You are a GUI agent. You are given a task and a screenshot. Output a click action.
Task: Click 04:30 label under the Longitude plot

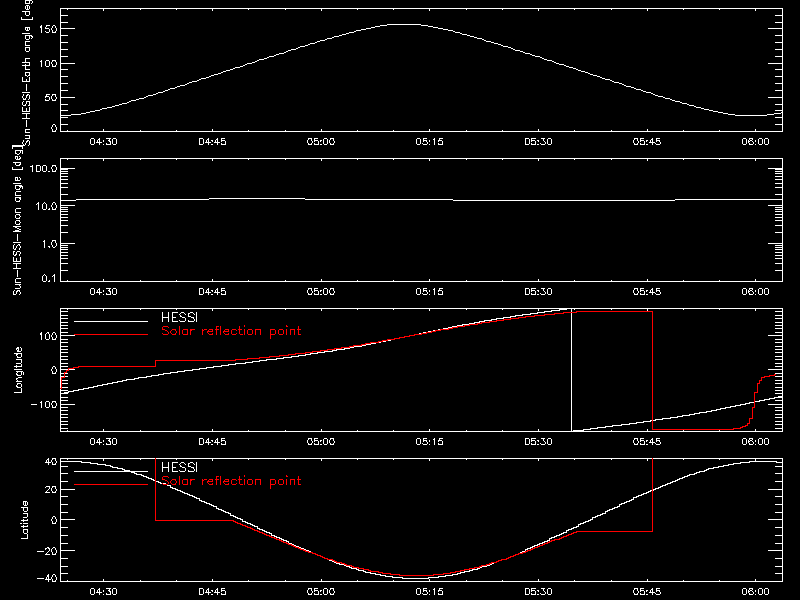point(103,442)
